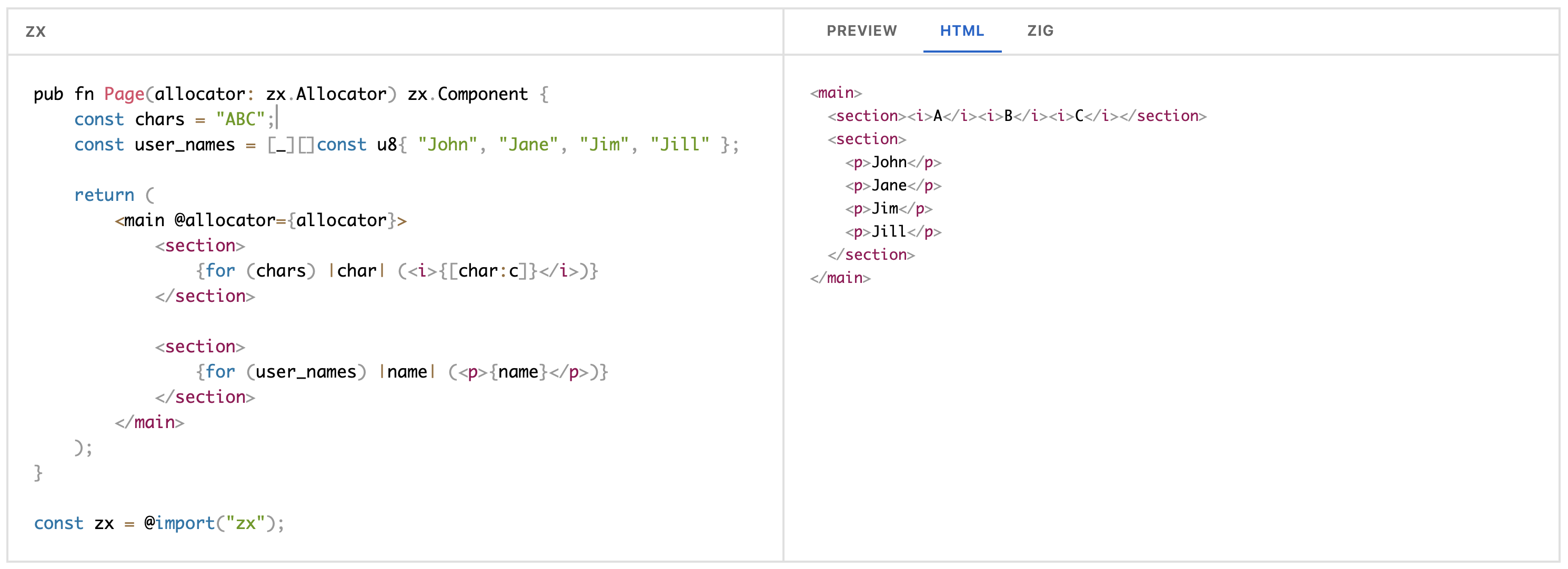Screen dimensions: 1568x569
Task: Select the ZIG tab
Action: [x=1040, y=31]
